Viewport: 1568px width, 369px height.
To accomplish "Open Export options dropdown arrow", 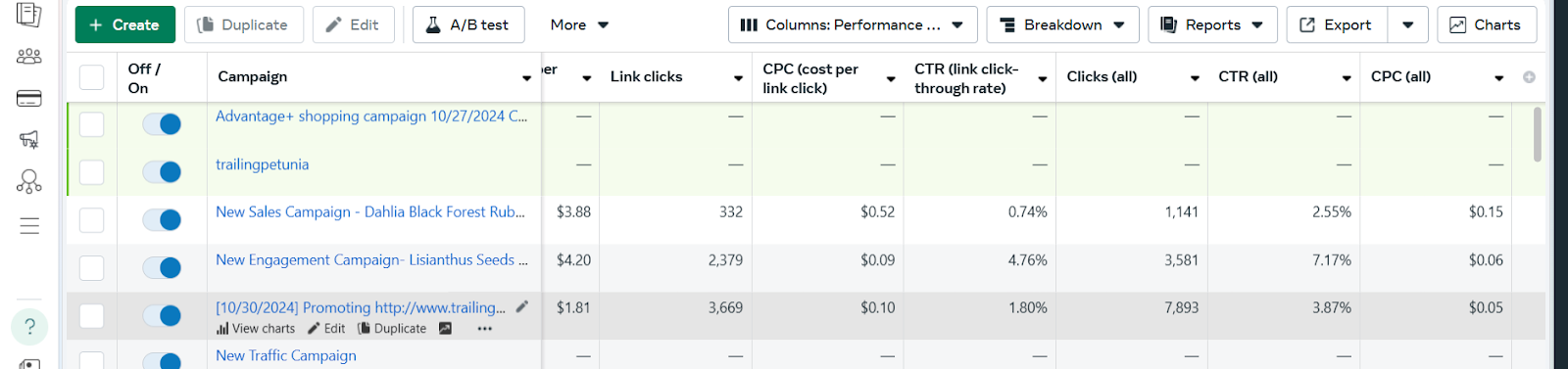I will [1408, 24].
